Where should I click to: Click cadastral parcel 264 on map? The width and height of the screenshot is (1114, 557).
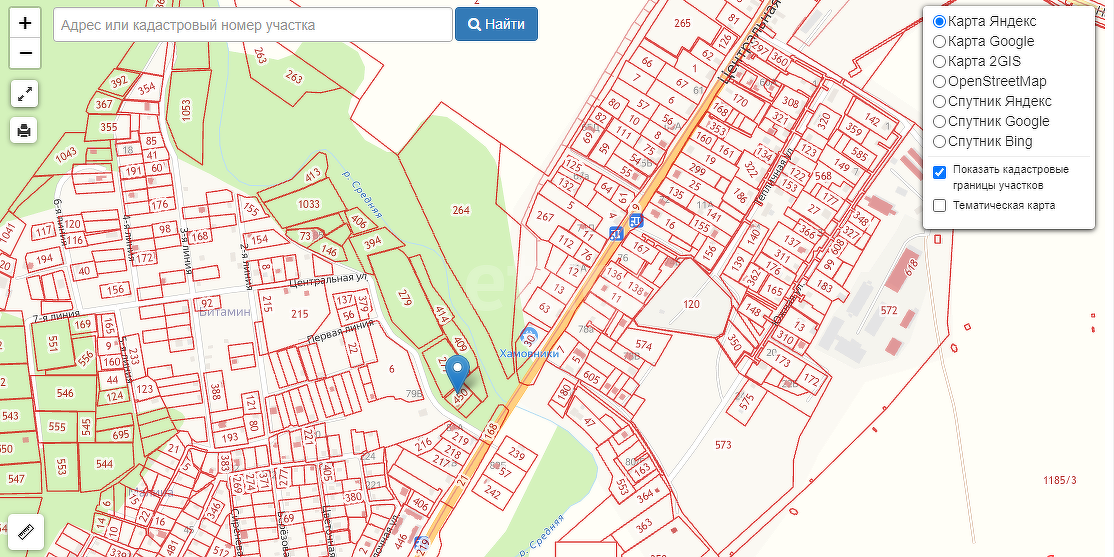(x=461, y=210)
